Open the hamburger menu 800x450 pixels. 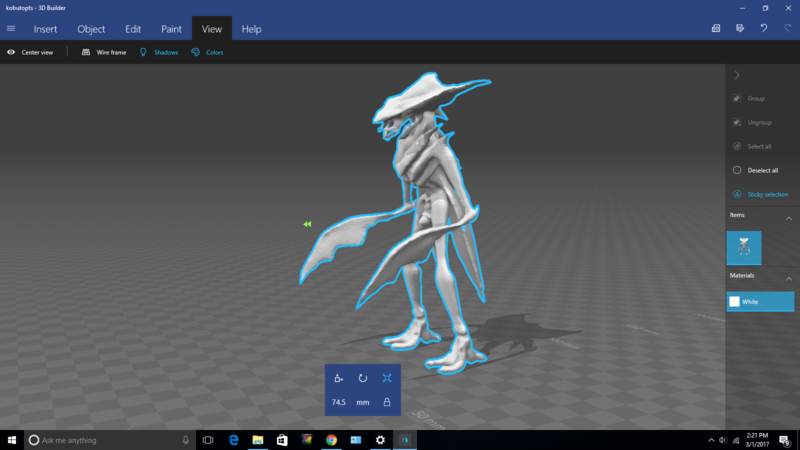click(11, 28)
